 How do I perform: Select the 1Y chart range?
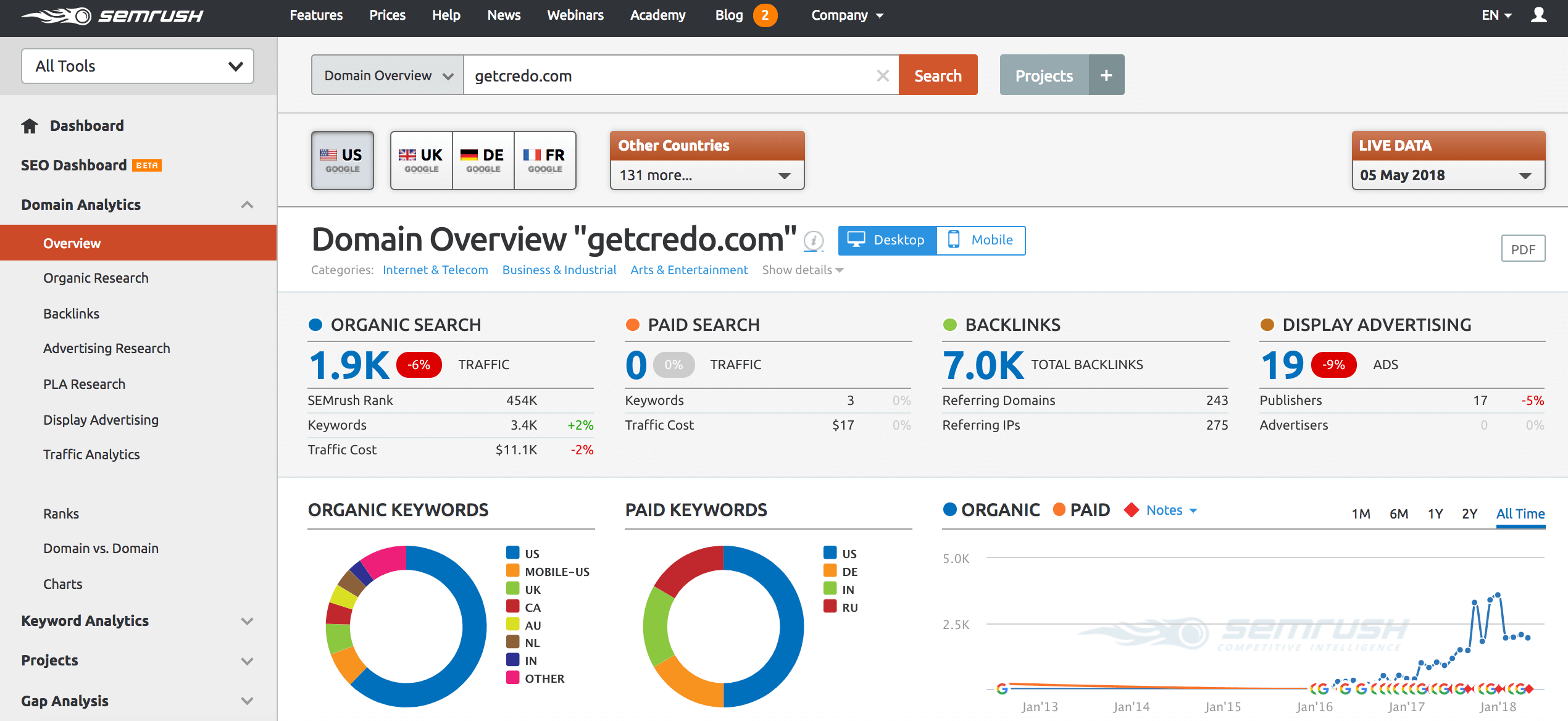point(1435,514)
